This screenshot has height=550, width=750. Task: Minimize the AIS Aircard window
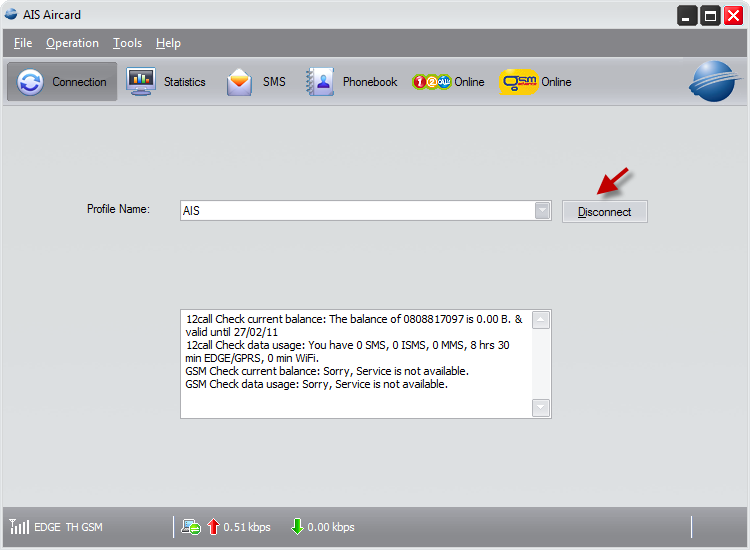(686, 16)
